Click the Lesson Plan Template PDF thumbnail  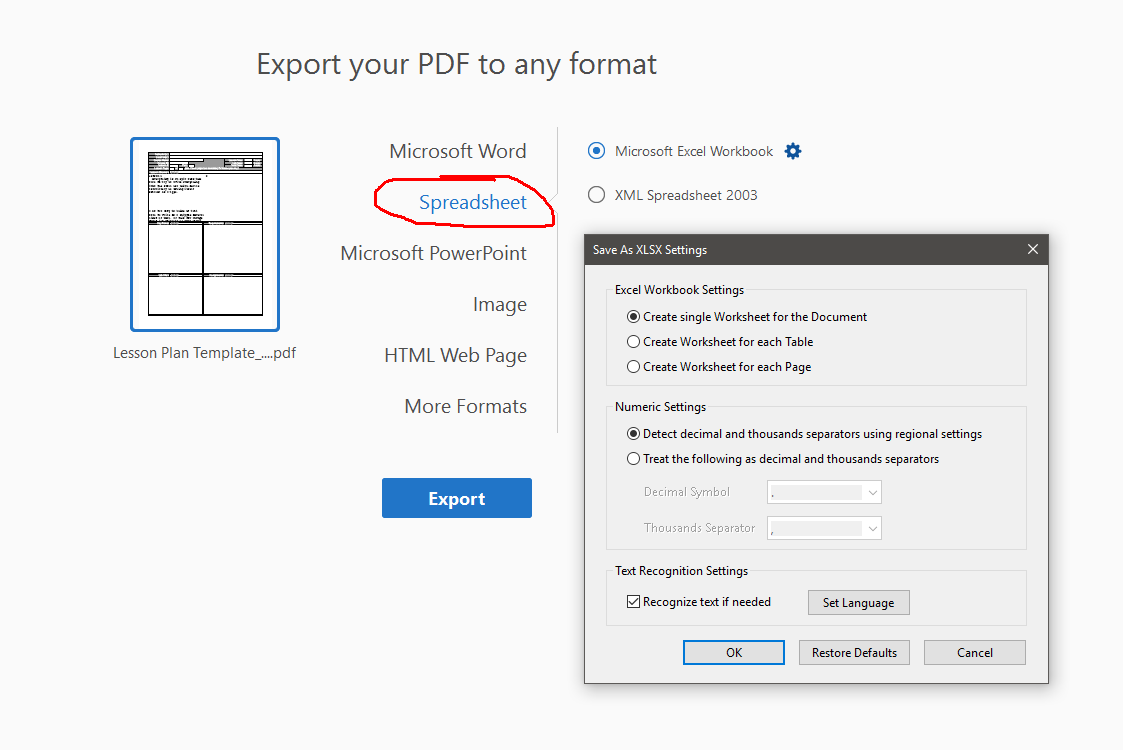[x=205, y=234]
